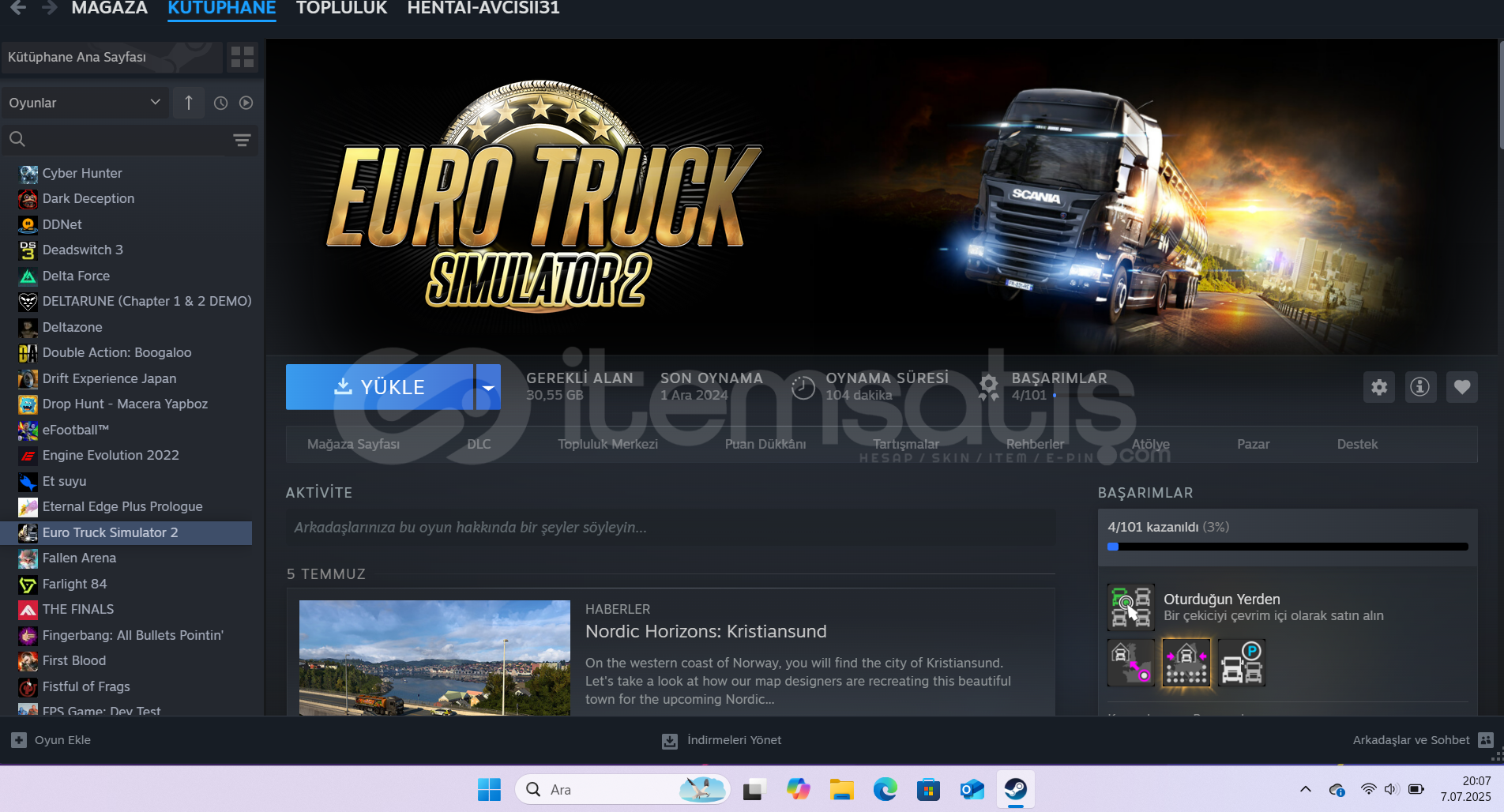The height and width of the screenshot is (812, 1504).
Task: Open the KÜTÜPHANE tab
Action: 222,8
